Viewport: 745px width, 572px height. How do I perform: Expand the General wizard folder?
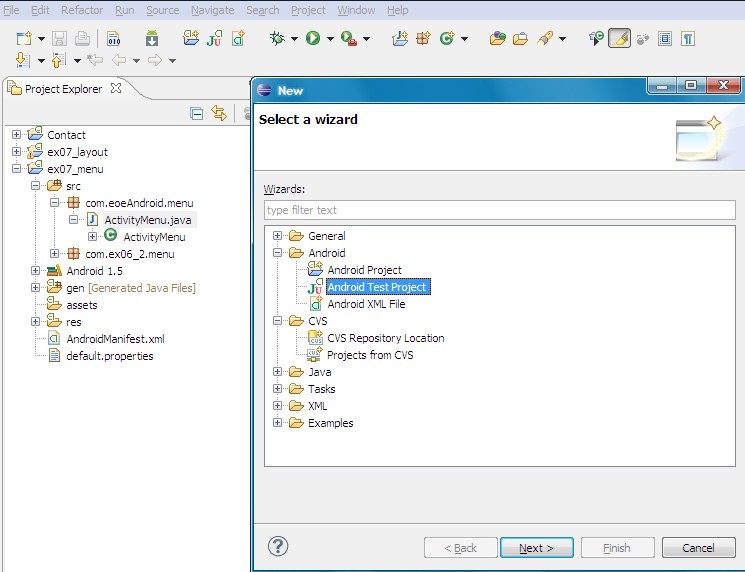point(277,236)
